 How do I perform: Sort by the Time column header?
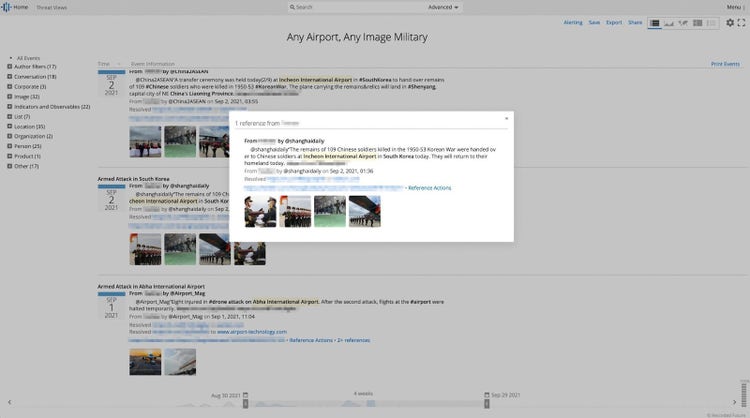104,64
